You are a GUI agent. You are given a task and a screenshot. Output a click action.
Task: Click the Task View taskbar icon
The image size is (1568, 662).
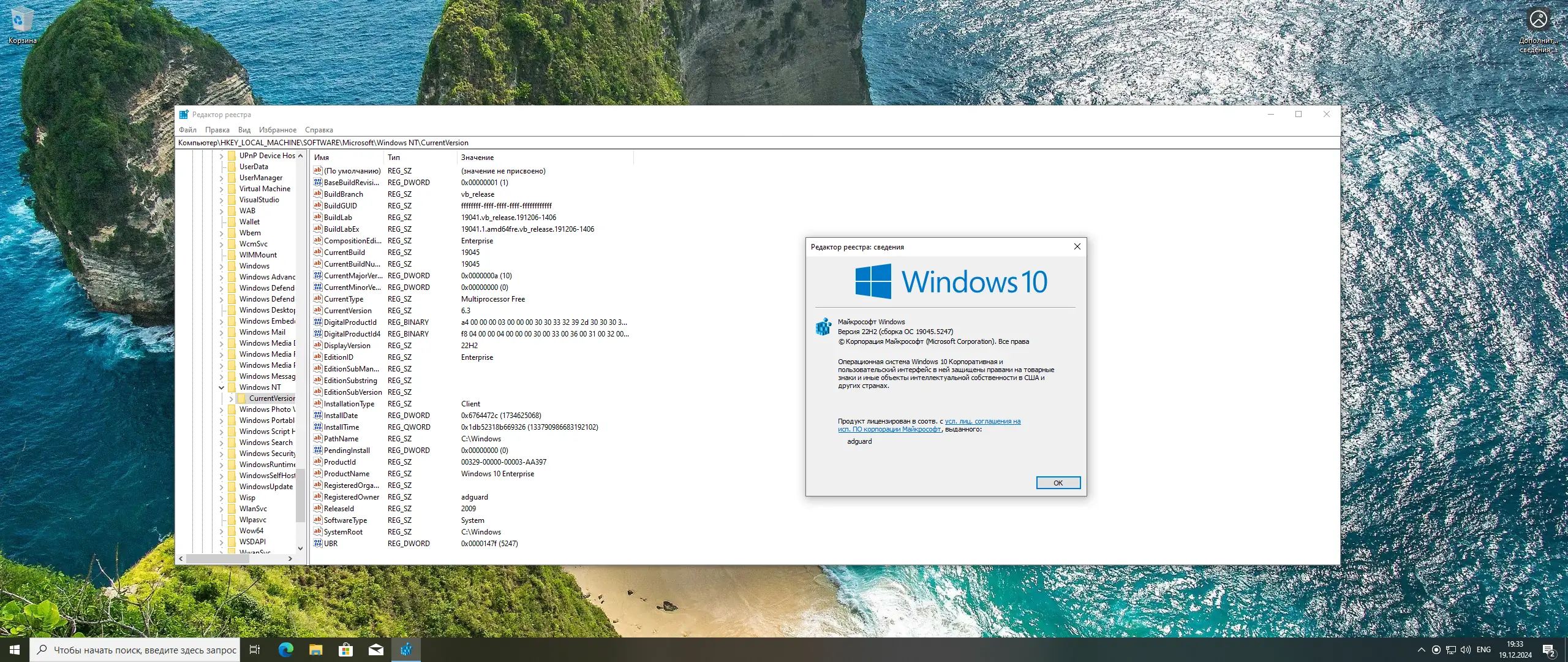[255, 650]
